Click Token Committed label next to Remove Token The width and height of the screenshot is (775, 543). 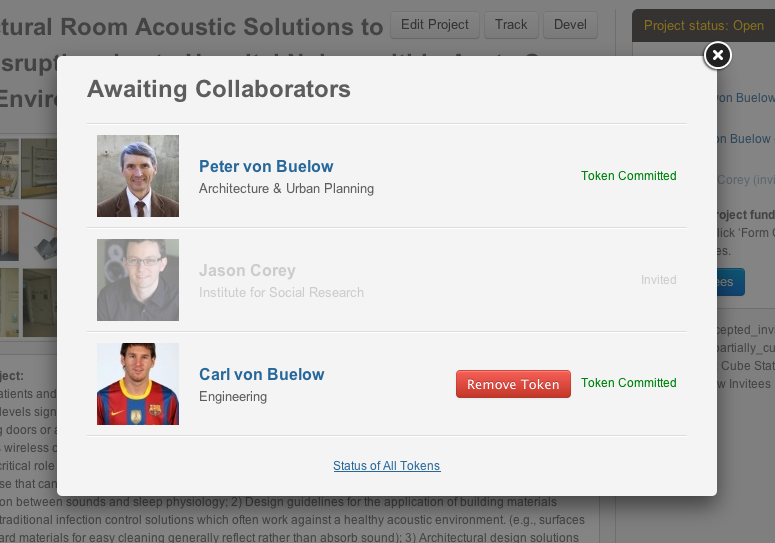[628, 383]
